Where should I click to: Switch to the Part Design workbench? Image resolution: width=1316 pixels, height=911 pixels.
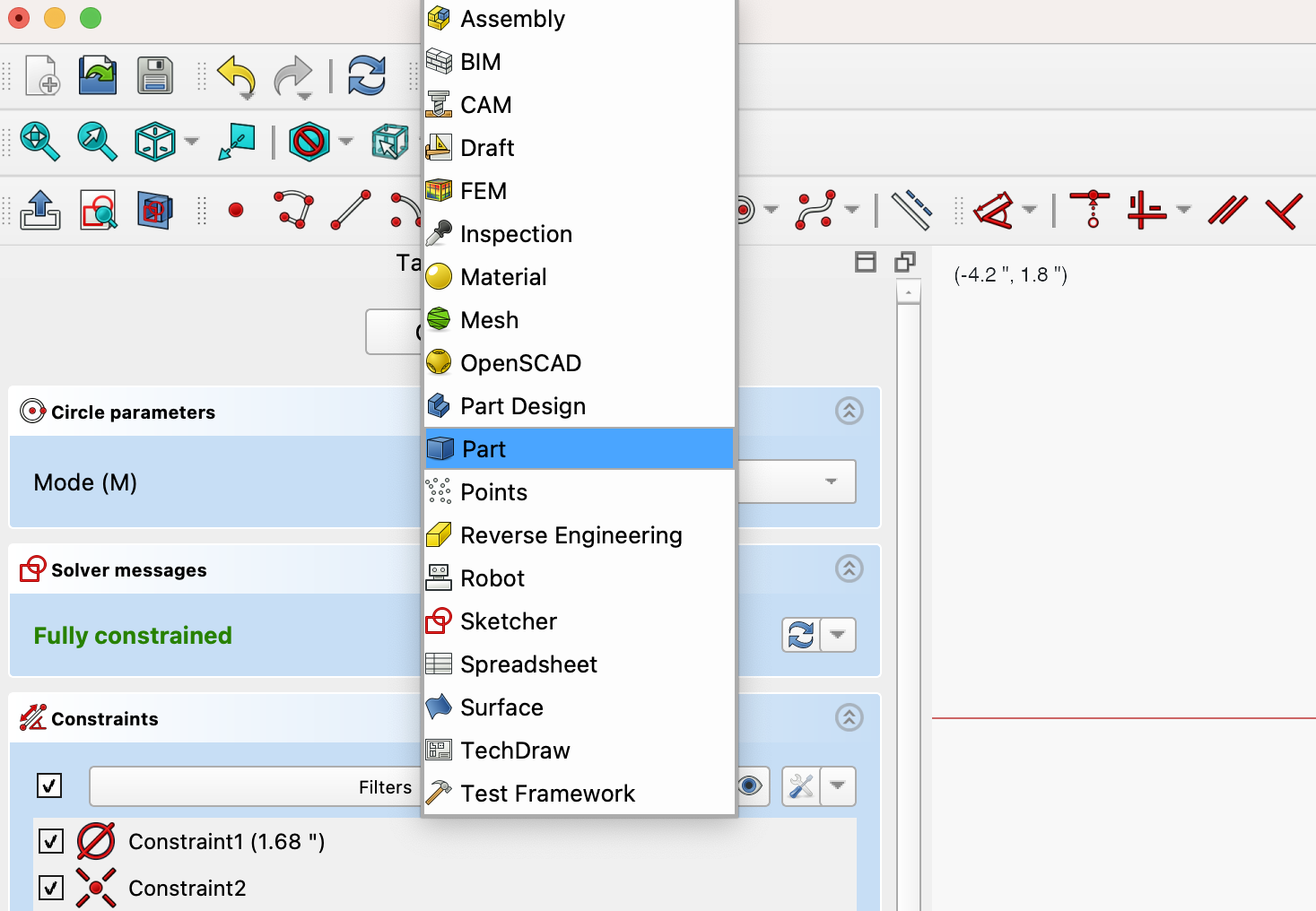point(523,405)
